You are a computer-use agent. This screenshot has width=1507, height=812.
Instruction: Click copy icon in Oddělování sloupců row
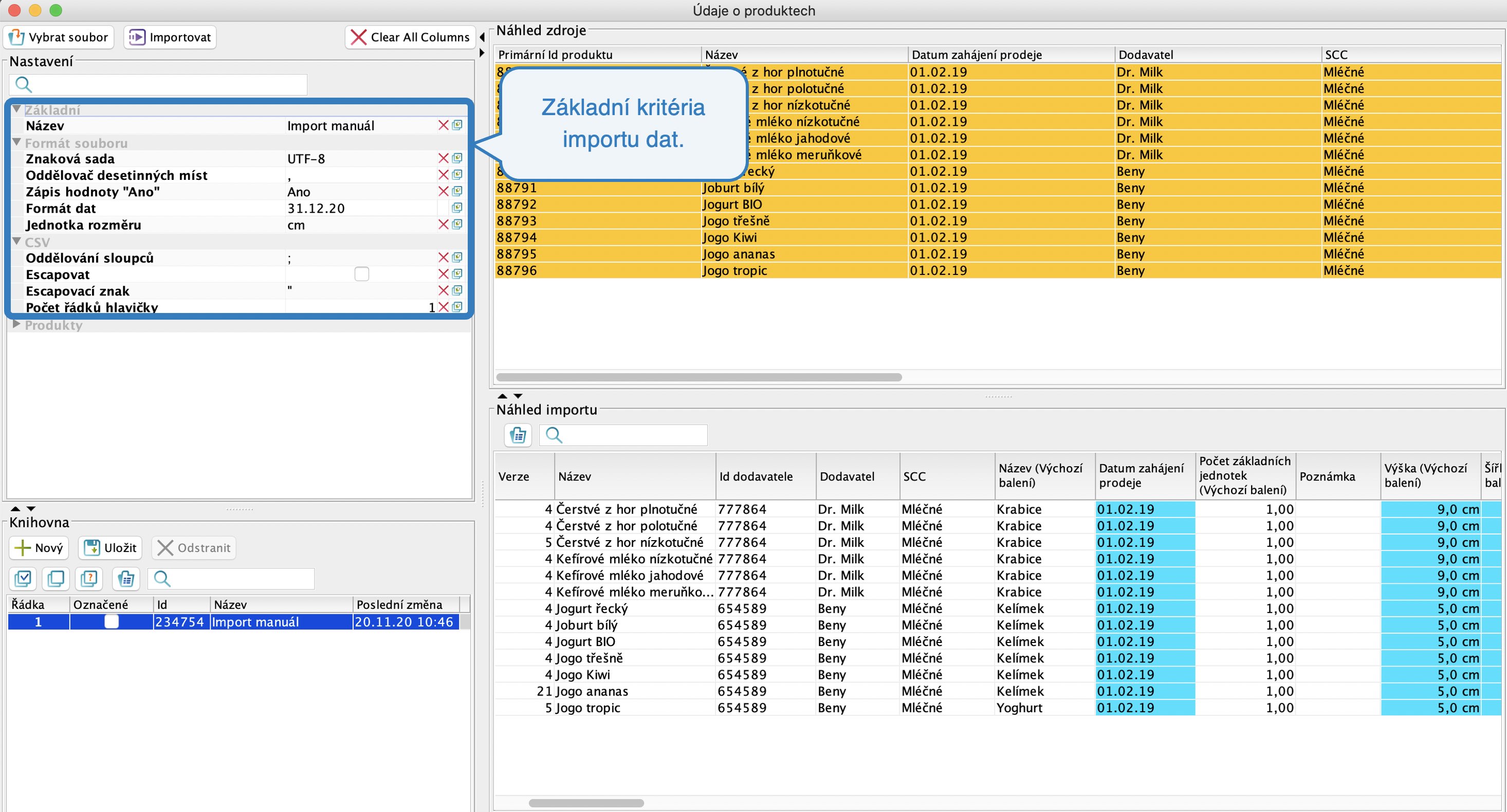pyautogui.click(x=457, y=257)
